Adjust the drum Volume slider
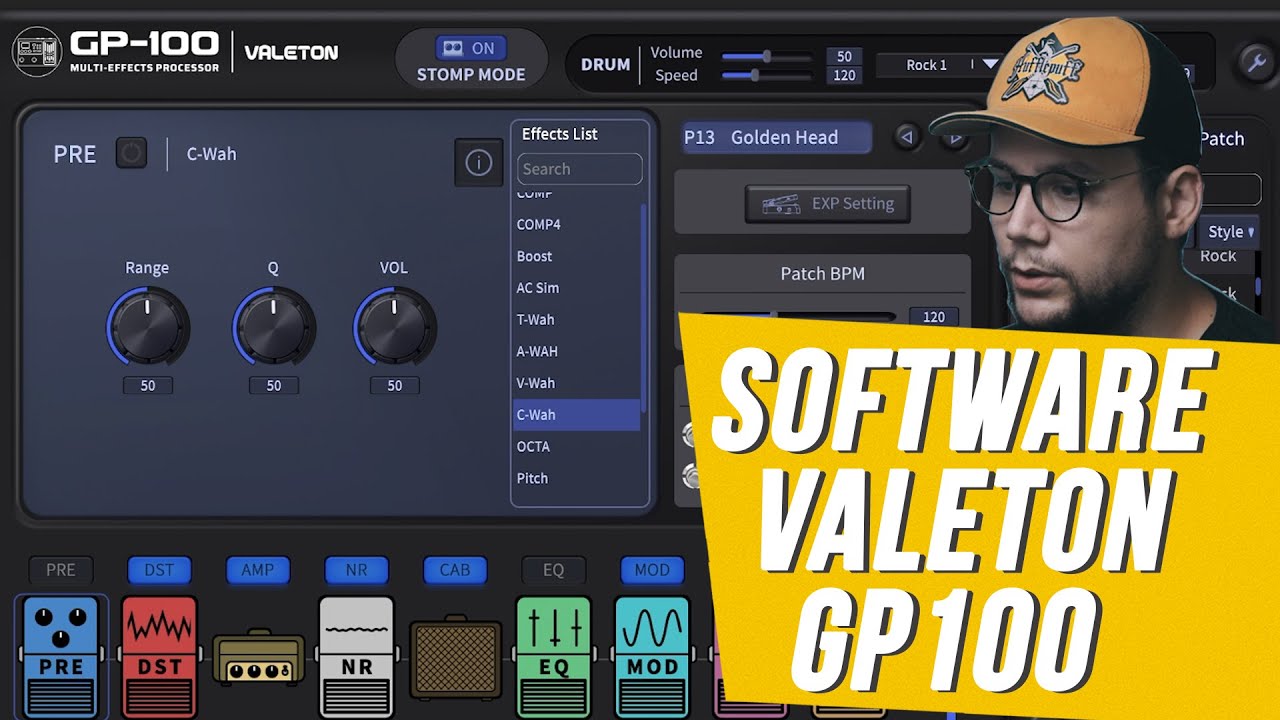1280x720 pixels. point(766,56)
